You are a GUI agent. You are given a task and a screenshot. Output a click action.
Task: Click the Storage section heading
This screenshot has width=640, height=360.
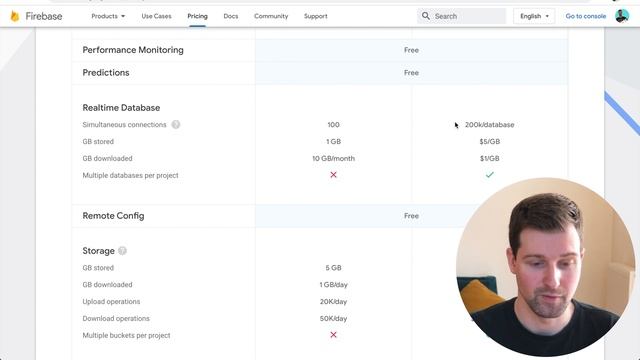pos(98,251)
